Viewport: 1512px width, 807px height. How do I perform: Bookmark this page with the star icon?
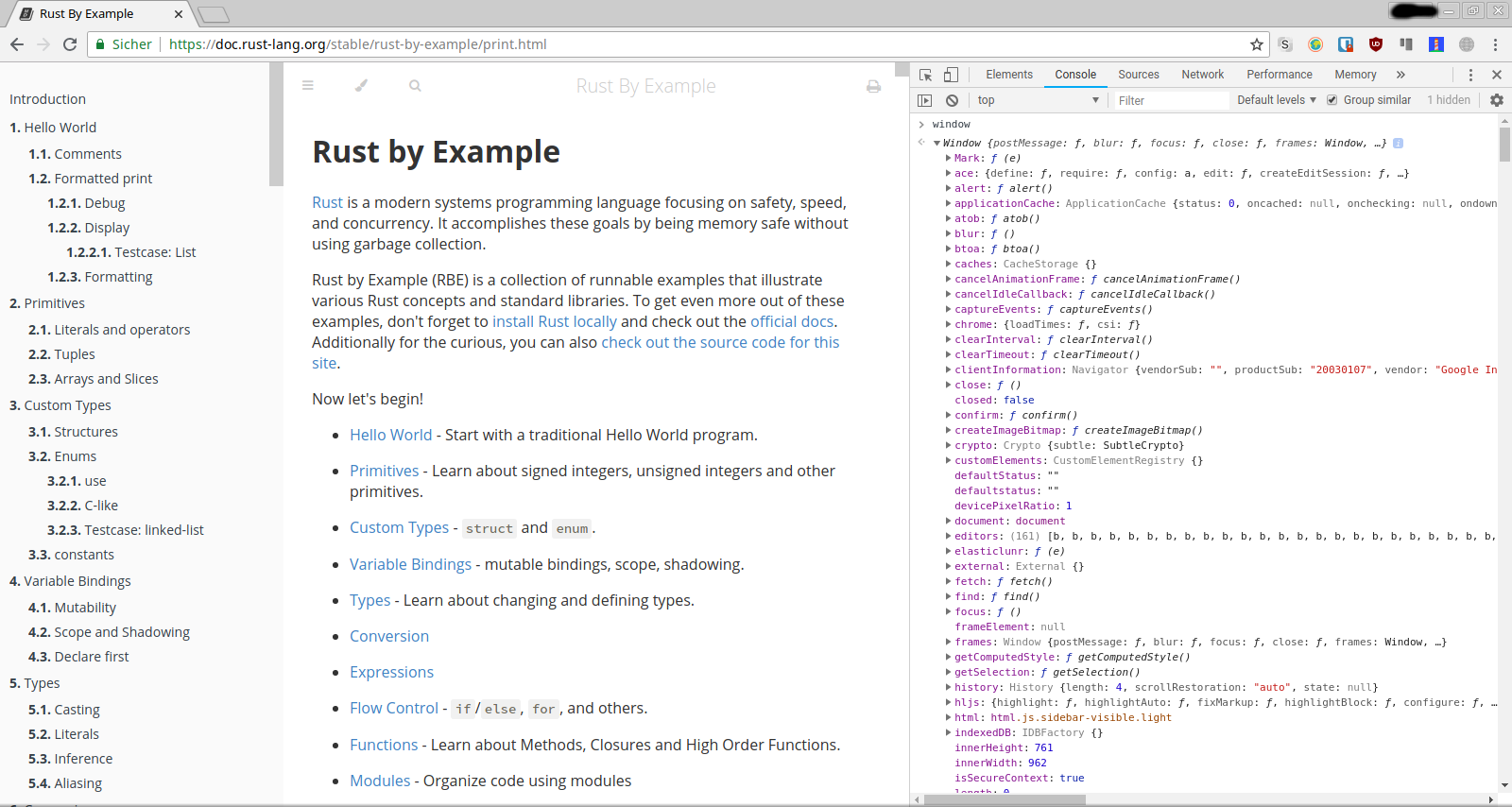[x=1256, y=44]
